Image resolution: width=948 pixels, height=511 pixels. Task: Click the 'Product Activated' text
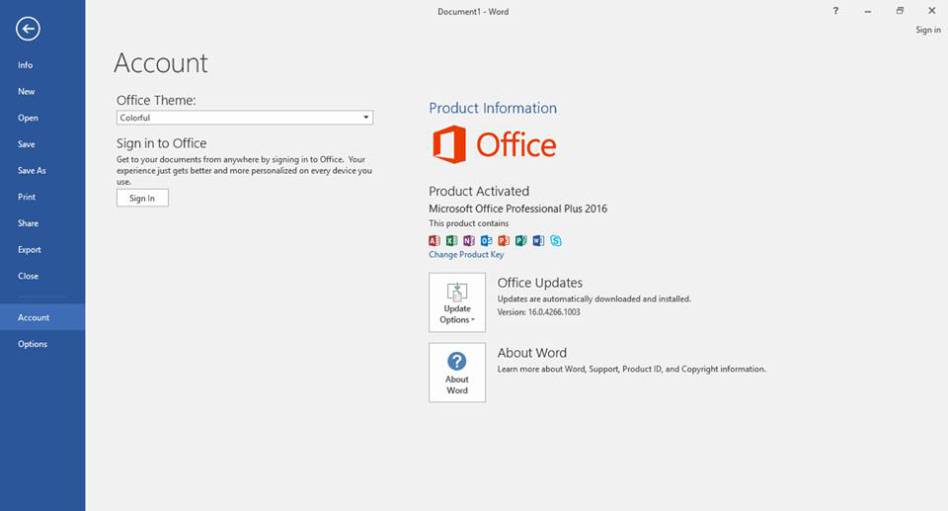click(479, 191)
